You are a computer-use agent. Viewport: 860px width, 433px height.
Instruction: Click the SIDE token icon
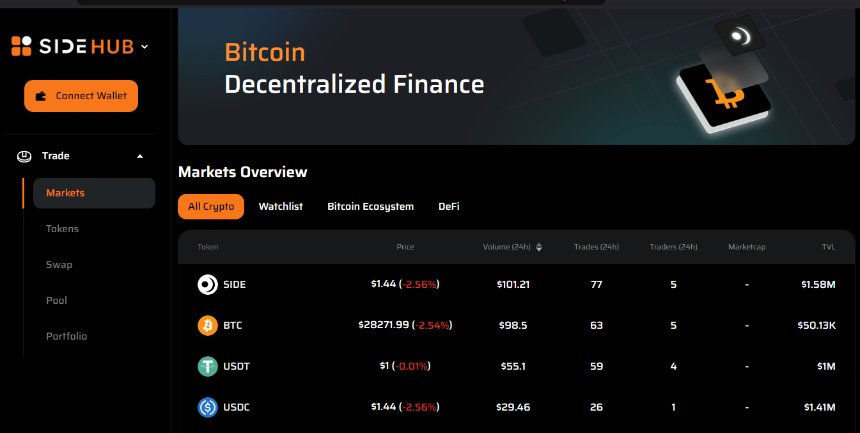coord(208,285)
